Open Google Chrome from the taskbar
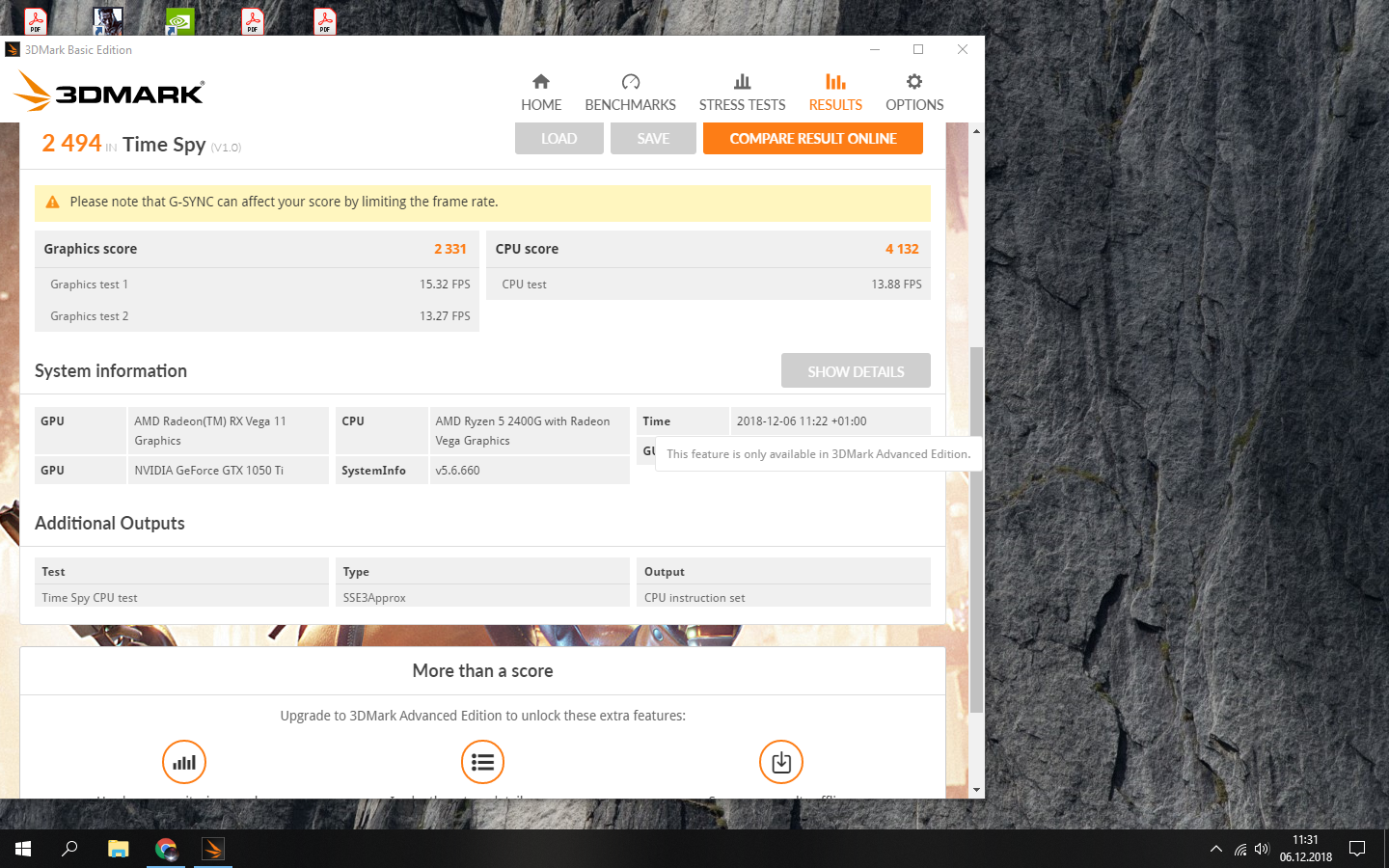This screenshot has width=1389, height=868. coord(166,849)
